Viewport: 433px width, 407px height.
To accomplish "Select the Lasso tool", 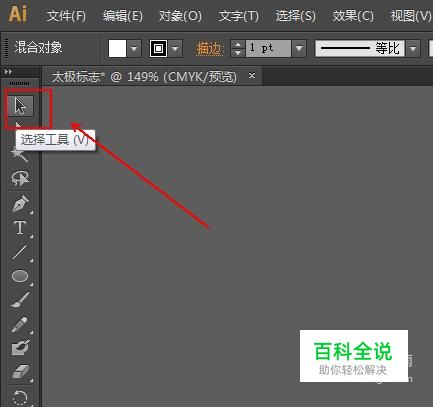I will [x=20, y=179].
